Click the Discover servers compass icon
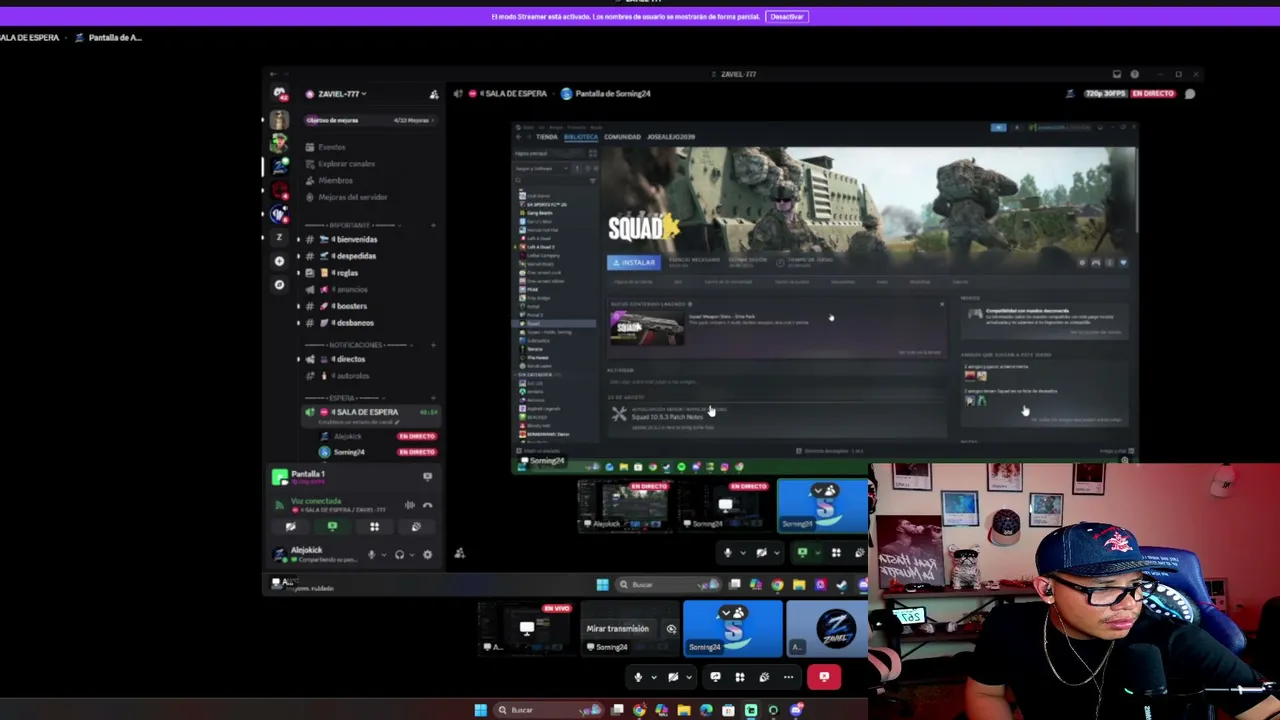 [x=279, y=285]
